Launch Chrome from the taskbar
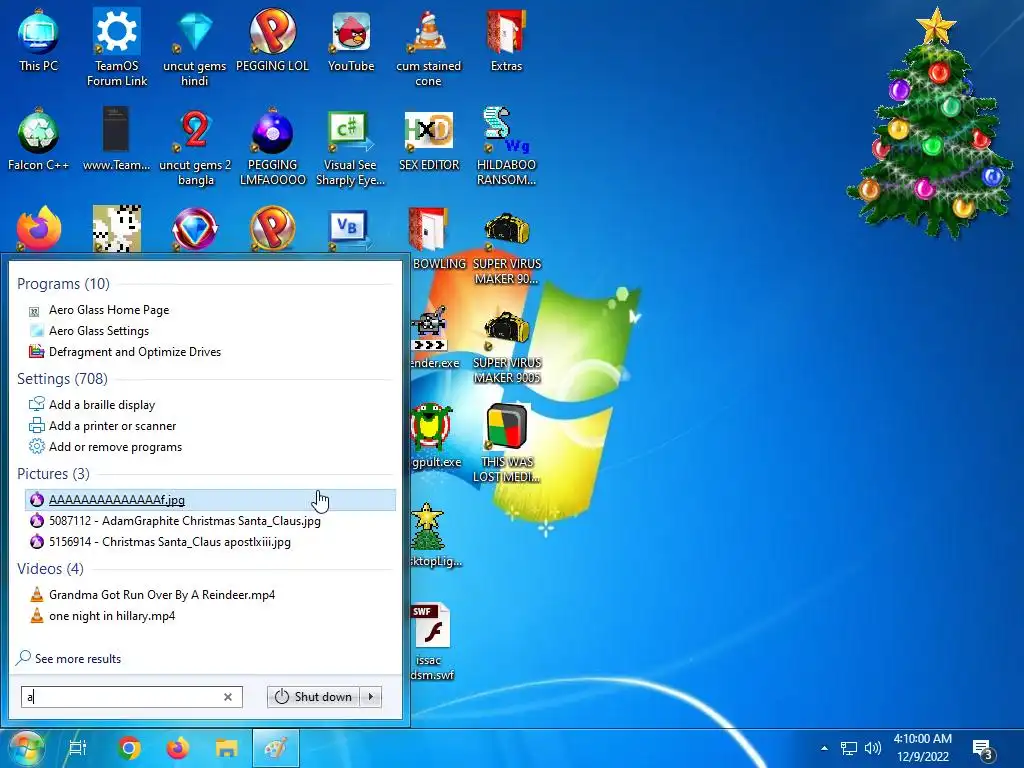This screenshot has width=1024, height=768. [129, 748]
